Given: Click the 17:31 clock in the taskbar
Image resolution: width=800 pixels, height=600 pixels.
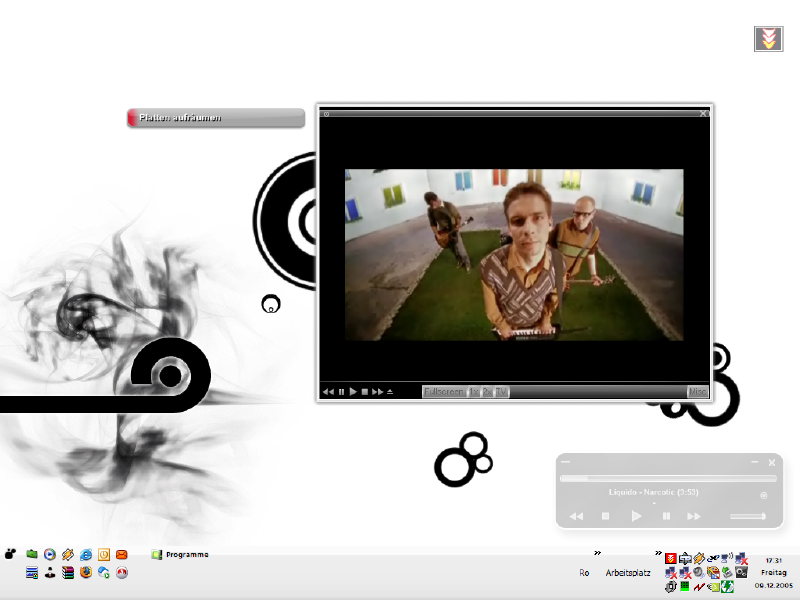Looking at the screenshot, I should click(773, 560).
